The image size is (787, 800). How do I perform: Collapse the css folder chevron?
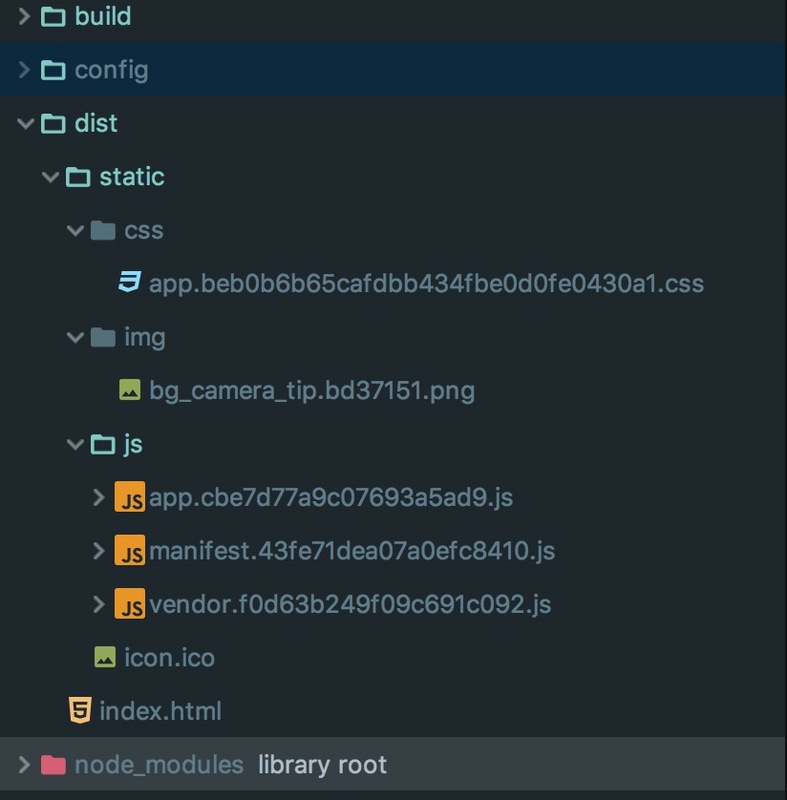(75, 231)
